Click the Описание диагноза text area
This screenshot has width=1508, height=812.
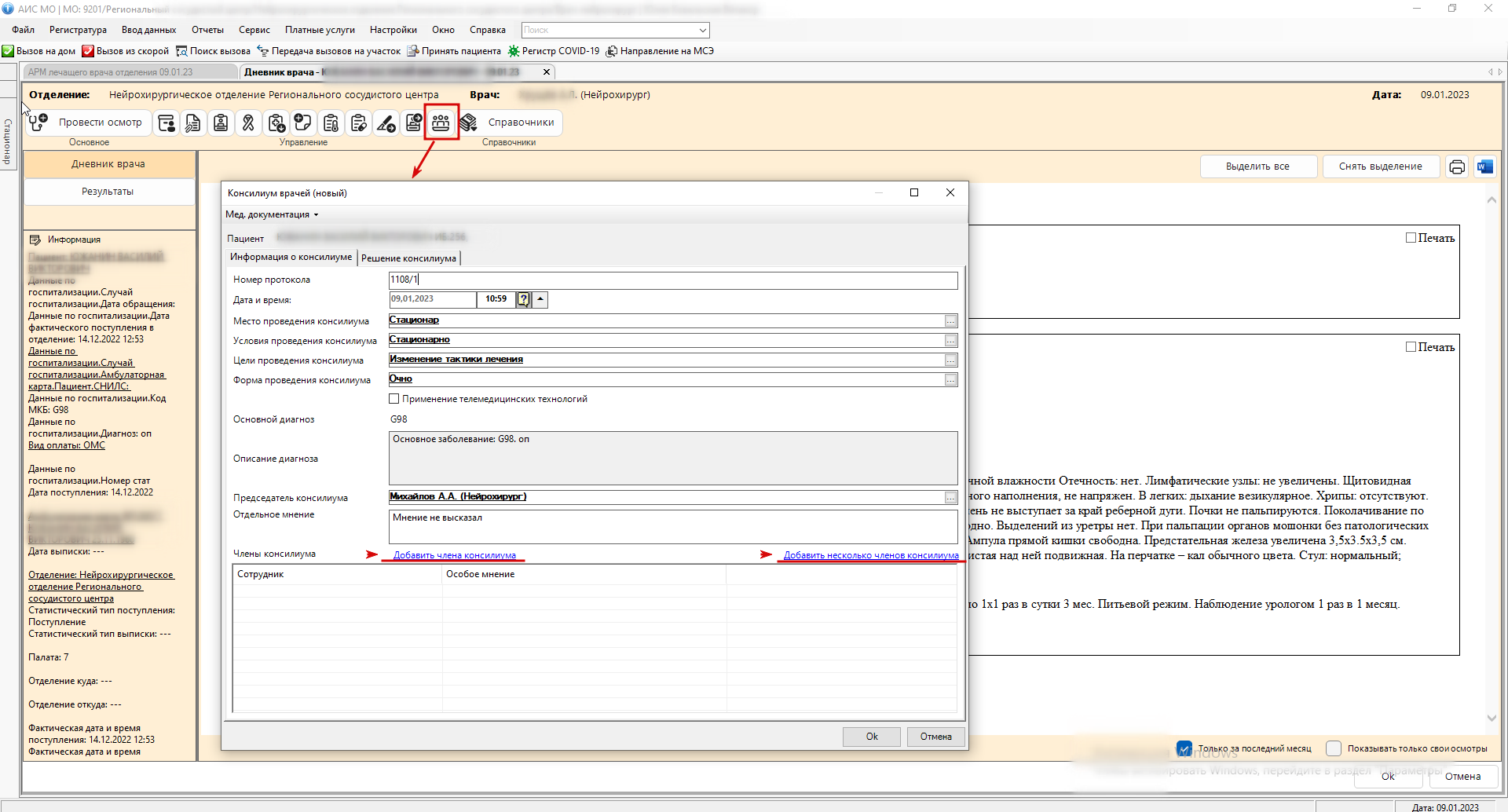tap(673, 458)
